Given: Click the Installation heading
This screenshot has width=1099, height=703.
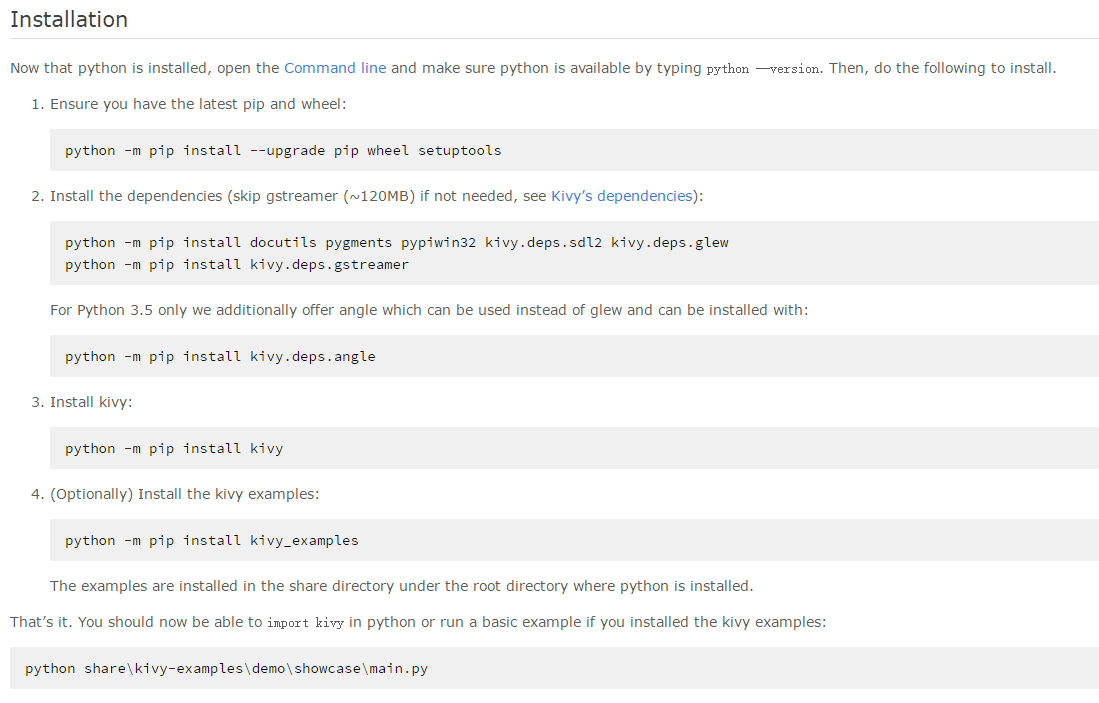Looking at the screenshot, I should 69,20.
